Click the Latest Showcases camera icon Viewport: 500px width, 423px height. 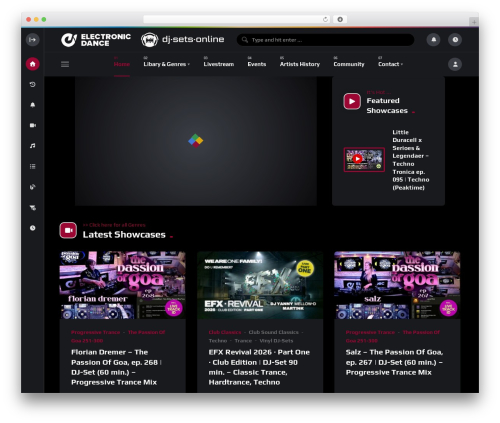68,230
